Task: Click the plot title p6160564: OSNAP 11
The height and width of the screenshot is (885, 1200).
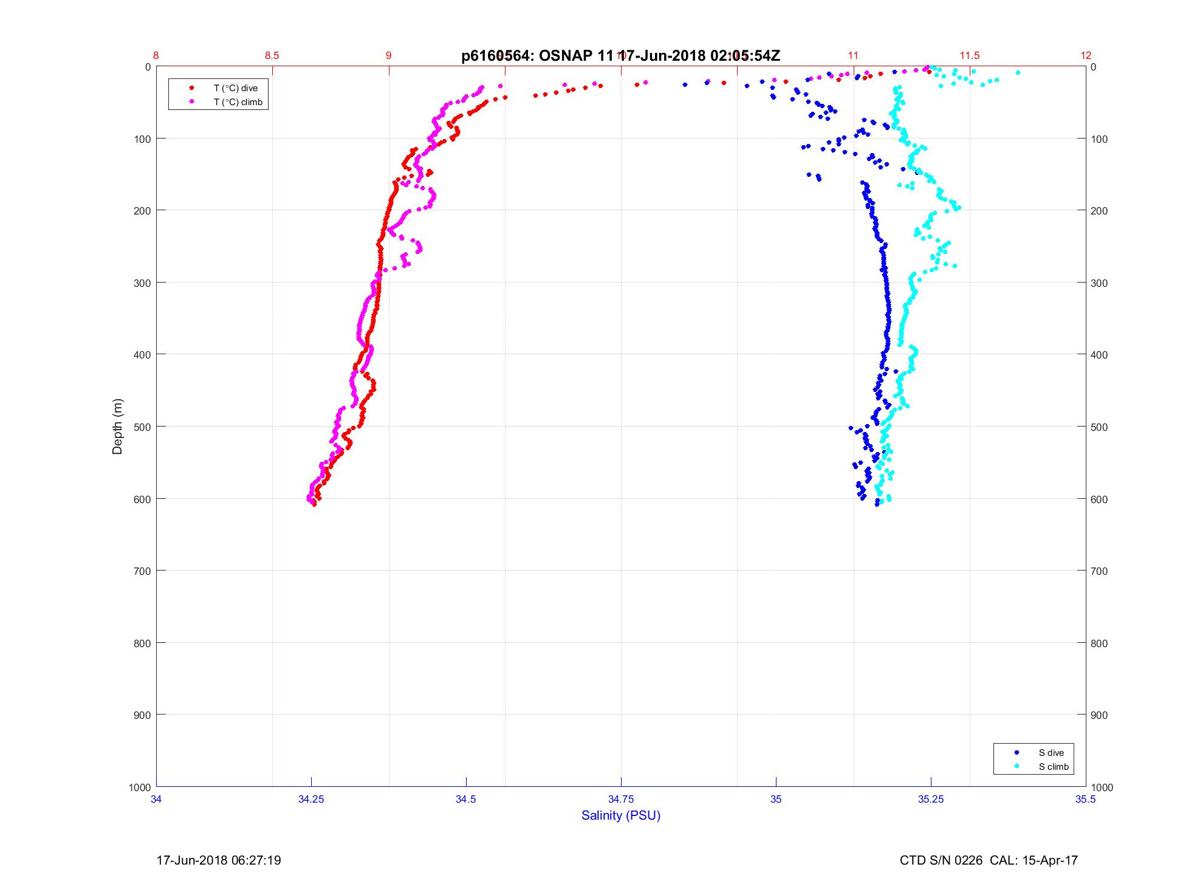Action: [536, 56]
